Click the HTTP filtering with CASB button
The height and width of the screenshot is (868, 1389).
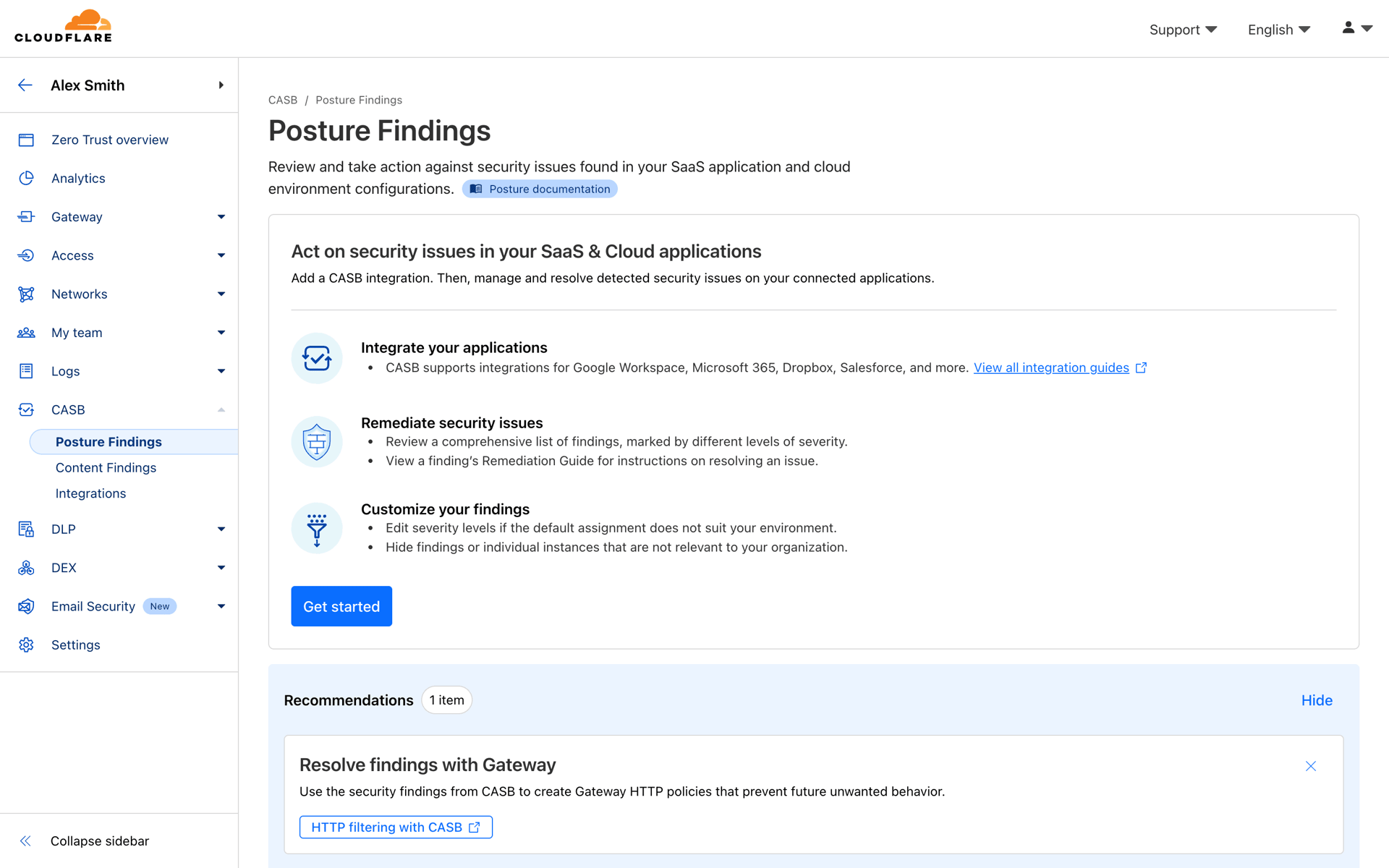point(396,827)
